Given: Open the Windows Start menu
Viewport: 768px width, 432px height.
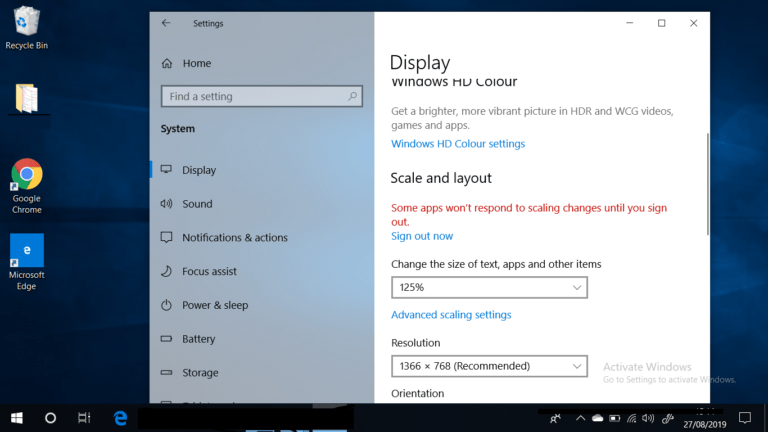Looking at the screenshot, I should [17, 418].
